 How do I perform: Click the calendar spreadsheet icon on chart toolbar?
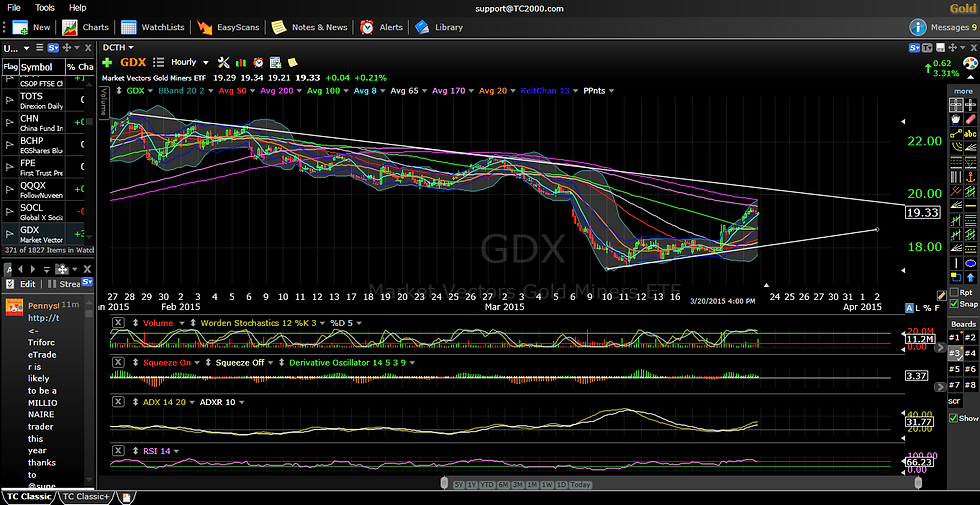275,62
